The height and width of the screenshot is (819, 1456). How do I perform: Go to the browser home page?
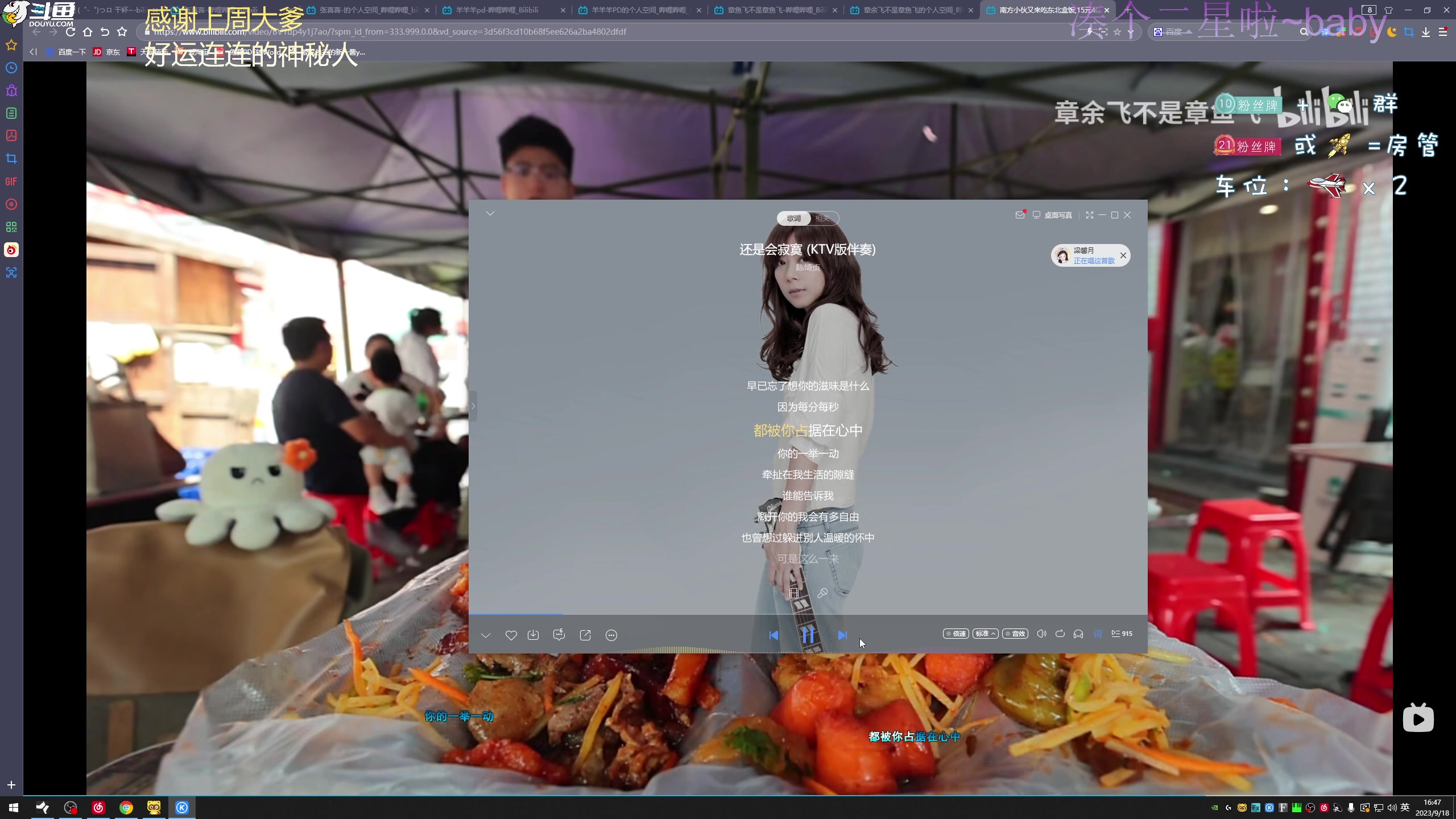click(x=88, y=32)
